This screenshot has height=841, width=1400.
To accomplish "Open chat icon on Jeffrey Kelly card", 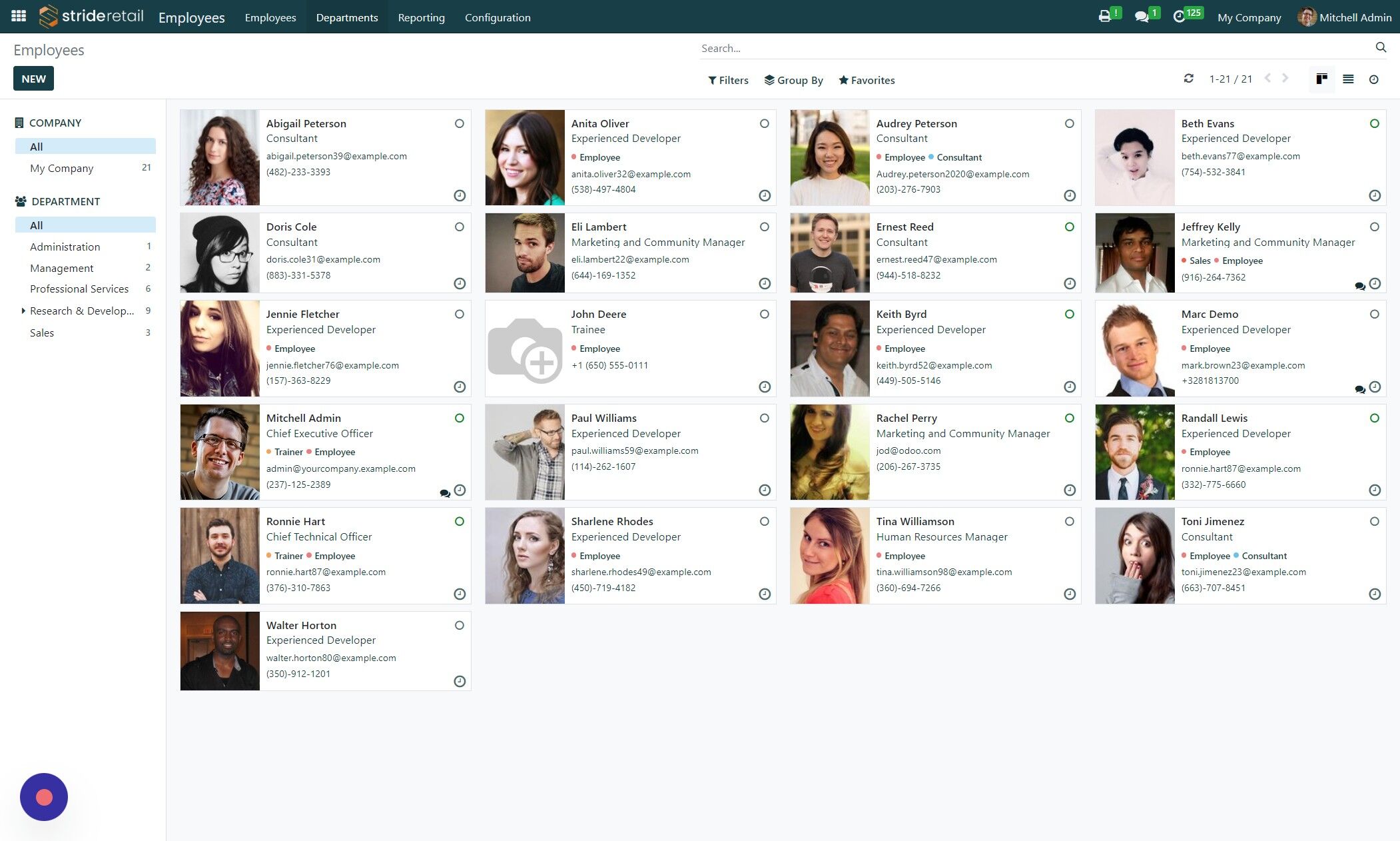I will coord(1359,286).
